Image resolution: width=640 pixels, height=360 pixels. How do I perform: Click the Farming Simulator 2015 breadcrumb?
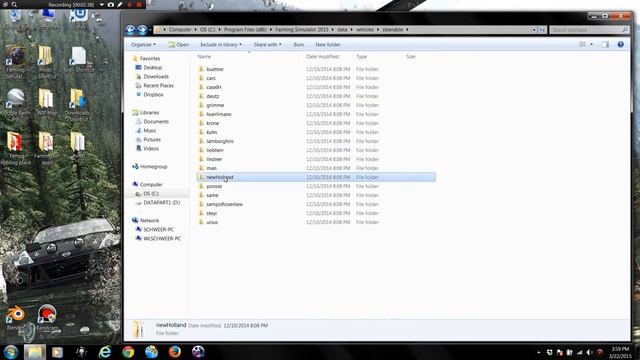[302, 30]
